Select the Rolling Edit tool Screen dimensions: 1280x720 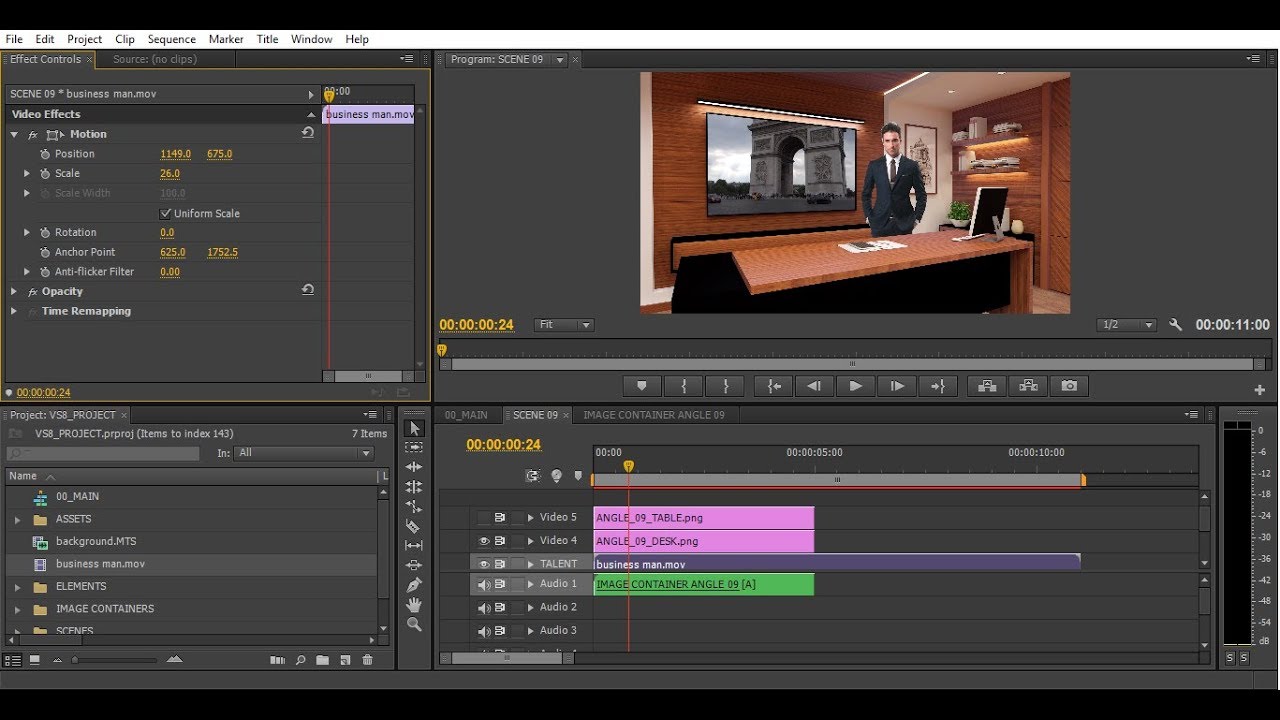coord(414,487)
